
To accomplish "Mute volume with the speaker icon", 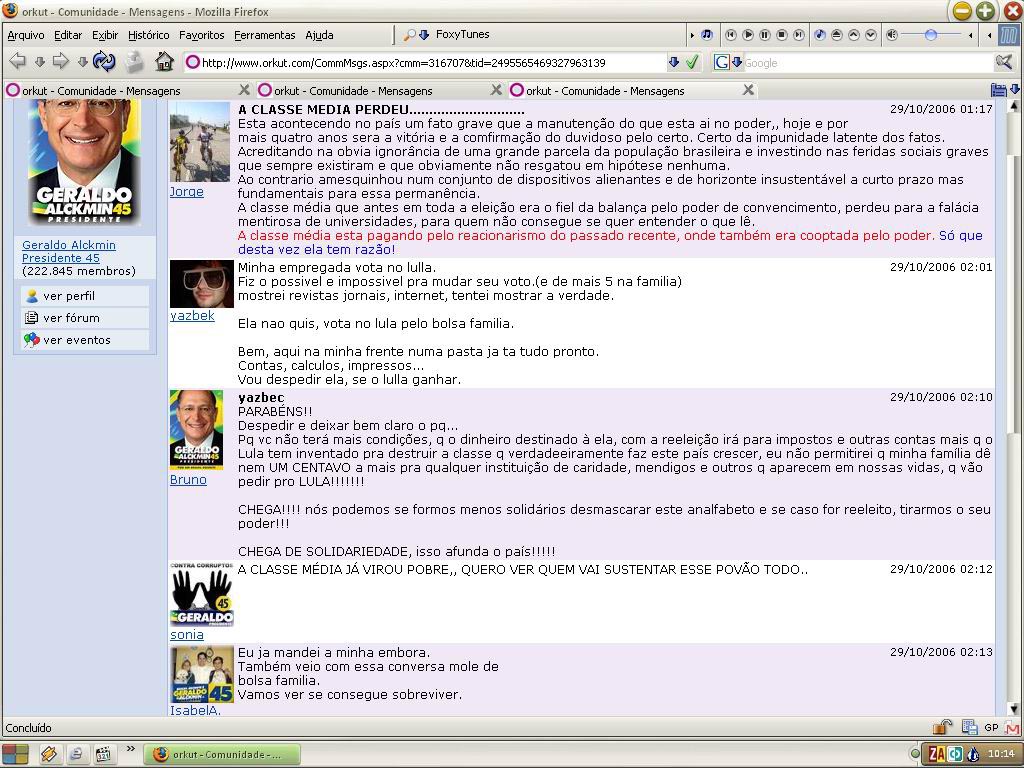I will 893,35.
